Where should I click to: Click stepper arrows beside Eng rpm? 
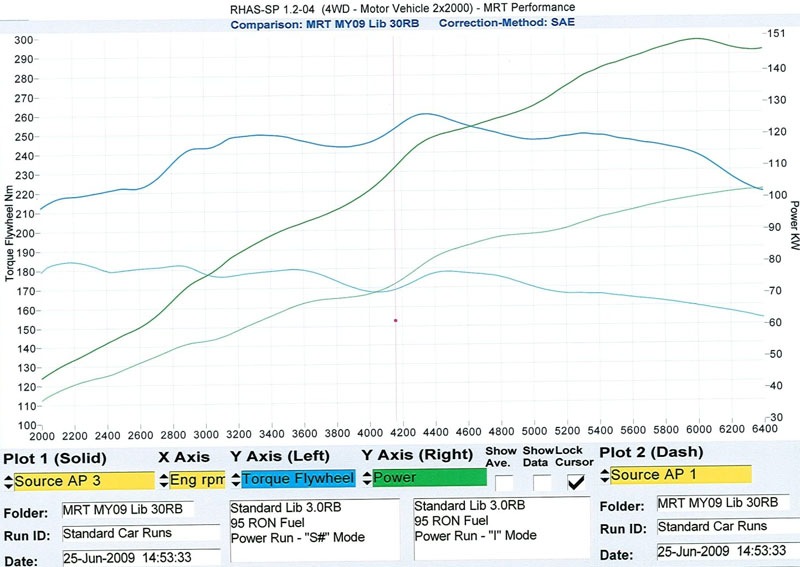tap(164, 480)
